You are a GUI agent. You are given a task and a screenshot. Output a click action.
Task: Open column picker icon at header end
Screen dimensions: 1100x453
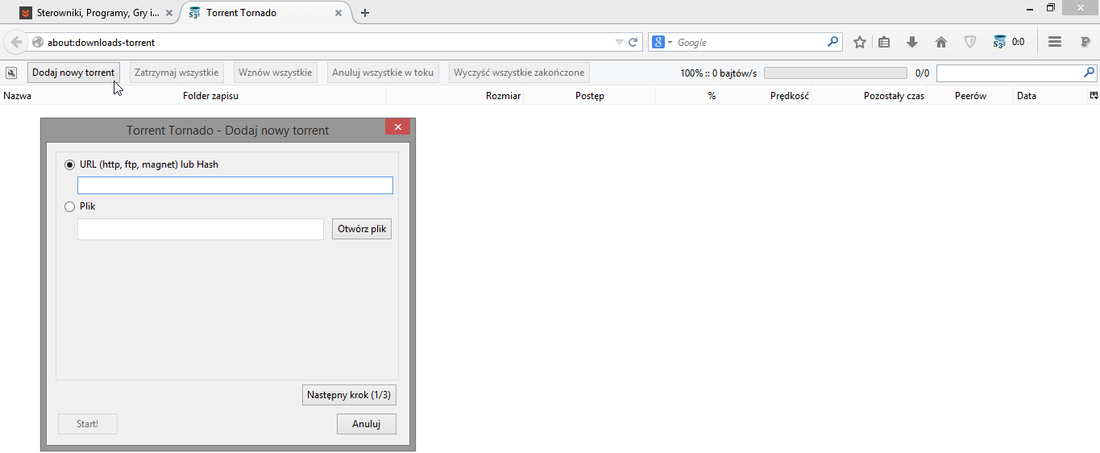[x=1093, y=95]
